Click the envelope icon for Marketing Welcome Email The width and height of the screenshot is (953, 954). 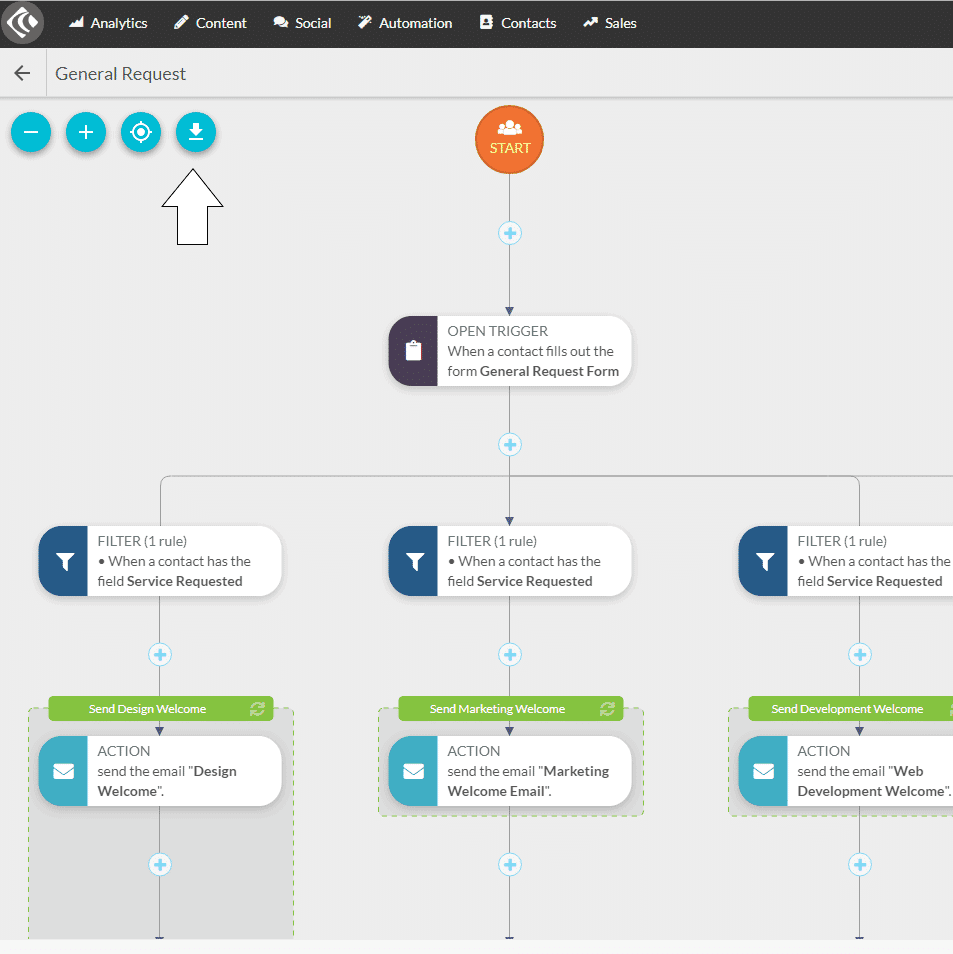413,771
